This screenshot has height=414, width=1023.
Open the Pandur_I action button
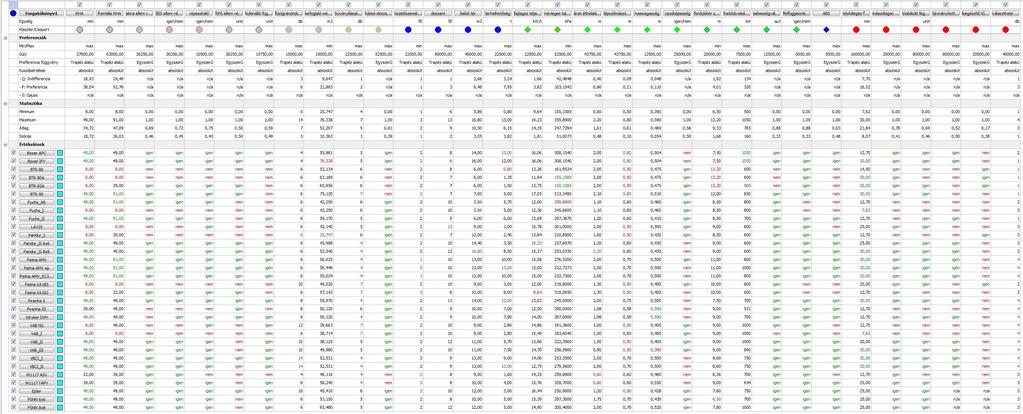(x=37, y=235)
